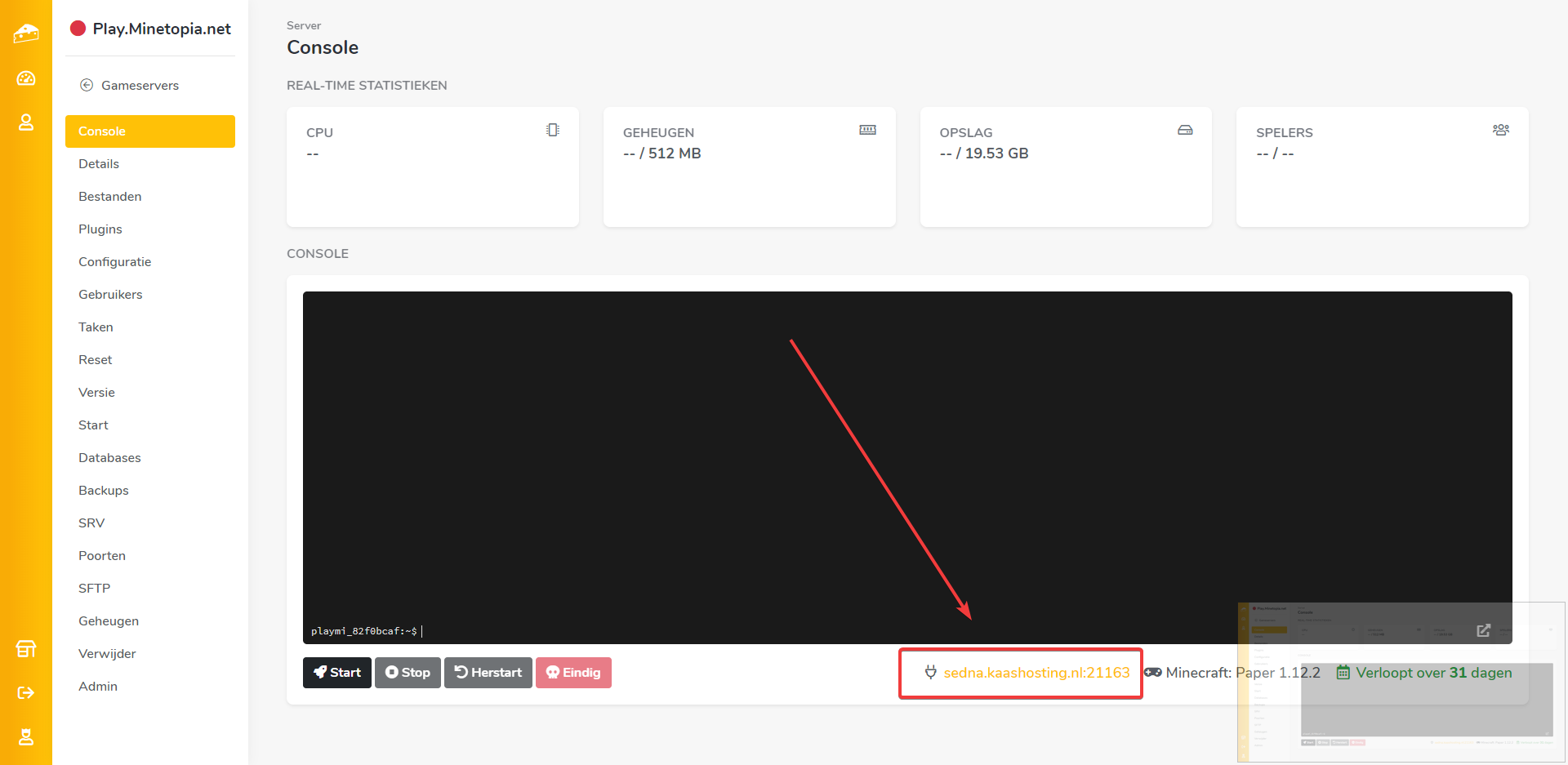Click the logout arrow icon

click(26, 693)
